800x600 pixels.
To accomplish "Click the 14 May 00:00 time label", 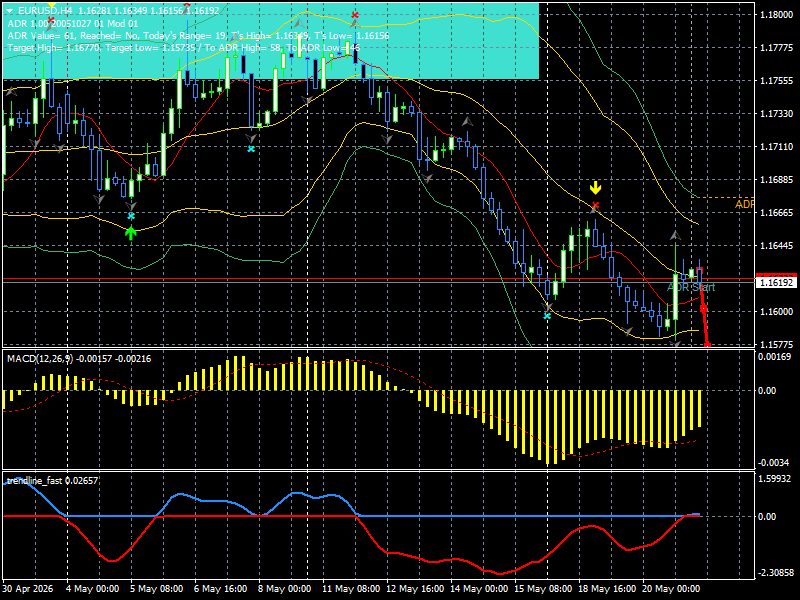I will 479,589.
